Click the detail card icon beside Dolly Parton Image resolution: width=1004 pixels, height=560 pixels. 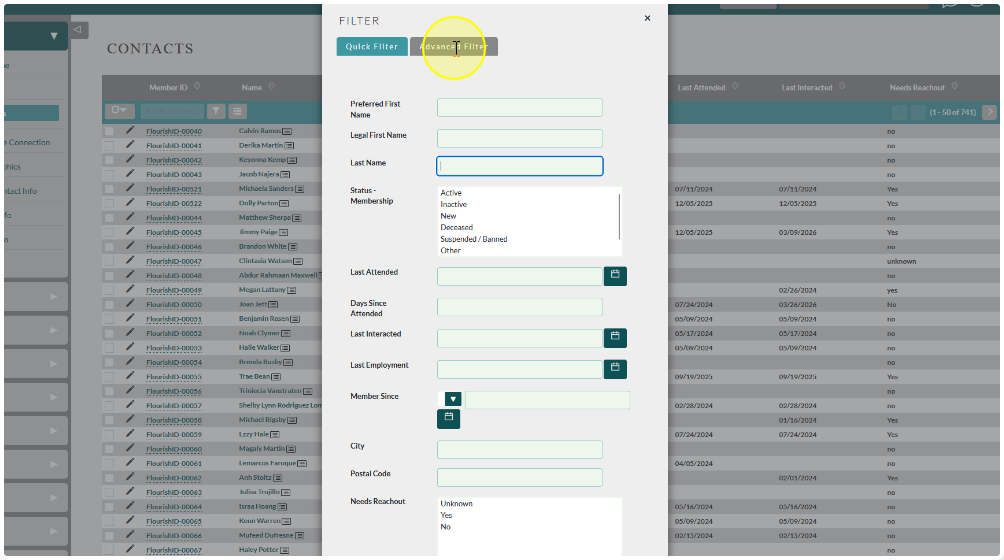coord(284,204)
